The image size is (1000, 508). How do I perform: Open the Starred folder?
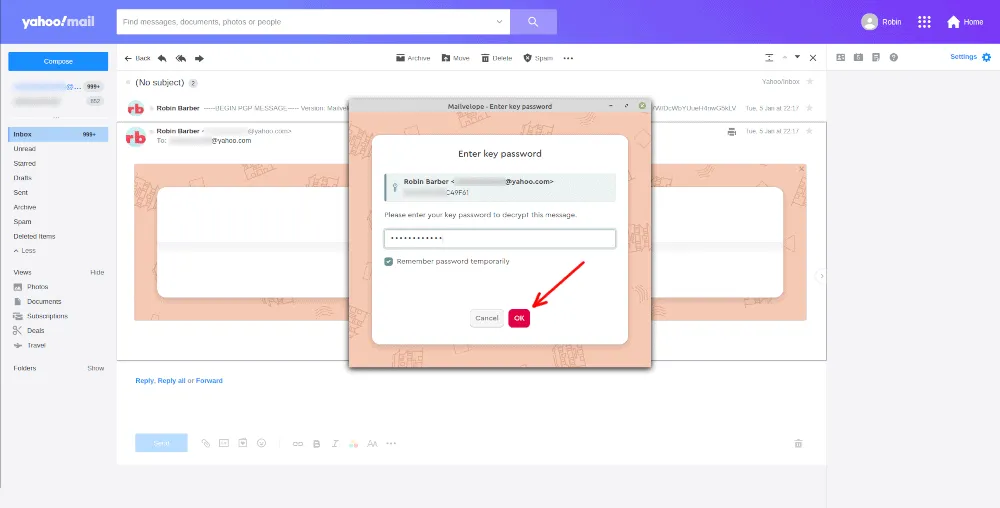25,163
